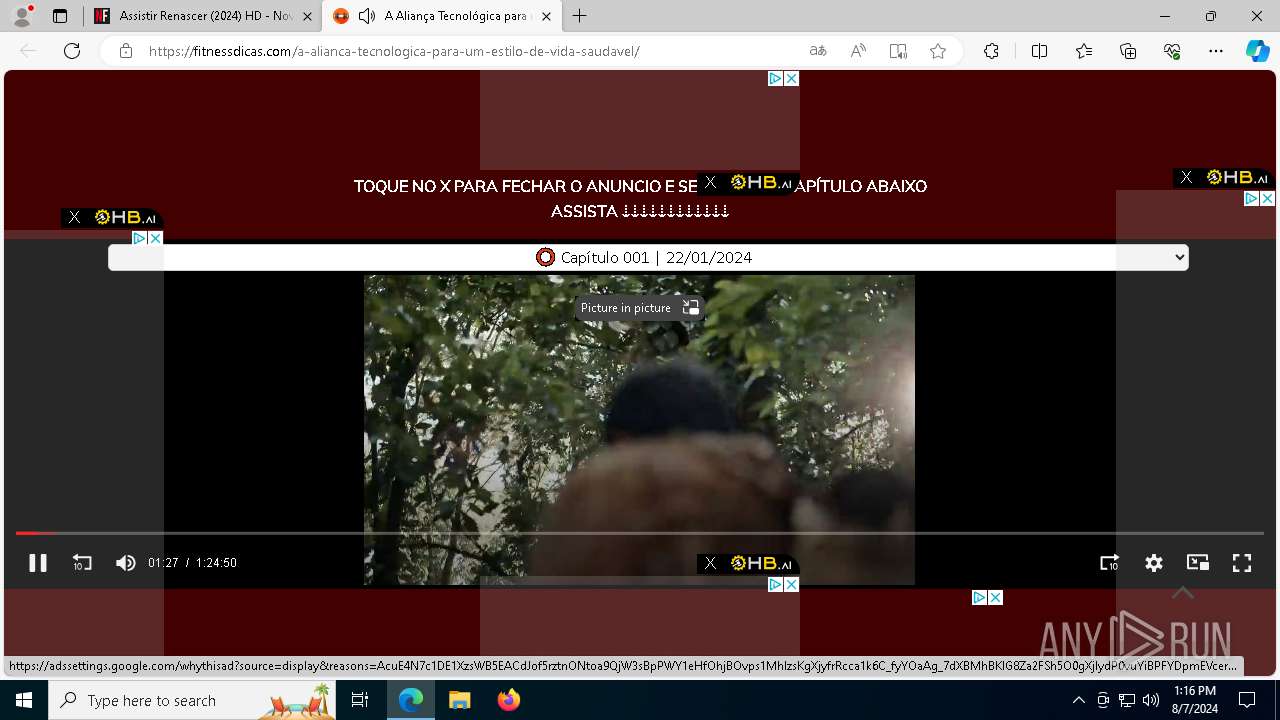Skip forward 10 seconds in video
This screenshot has width=1280, height=720.
(1109, 563)
